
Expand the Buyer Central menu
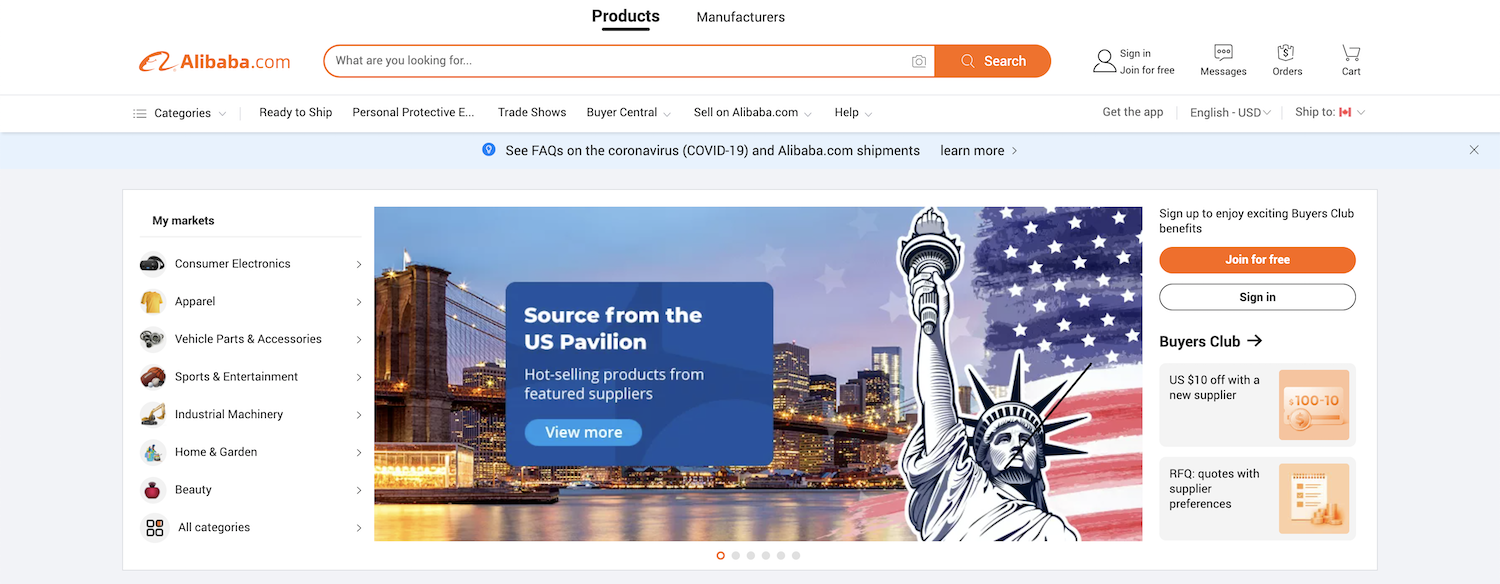pyautogui.click(x=629, y=113)
